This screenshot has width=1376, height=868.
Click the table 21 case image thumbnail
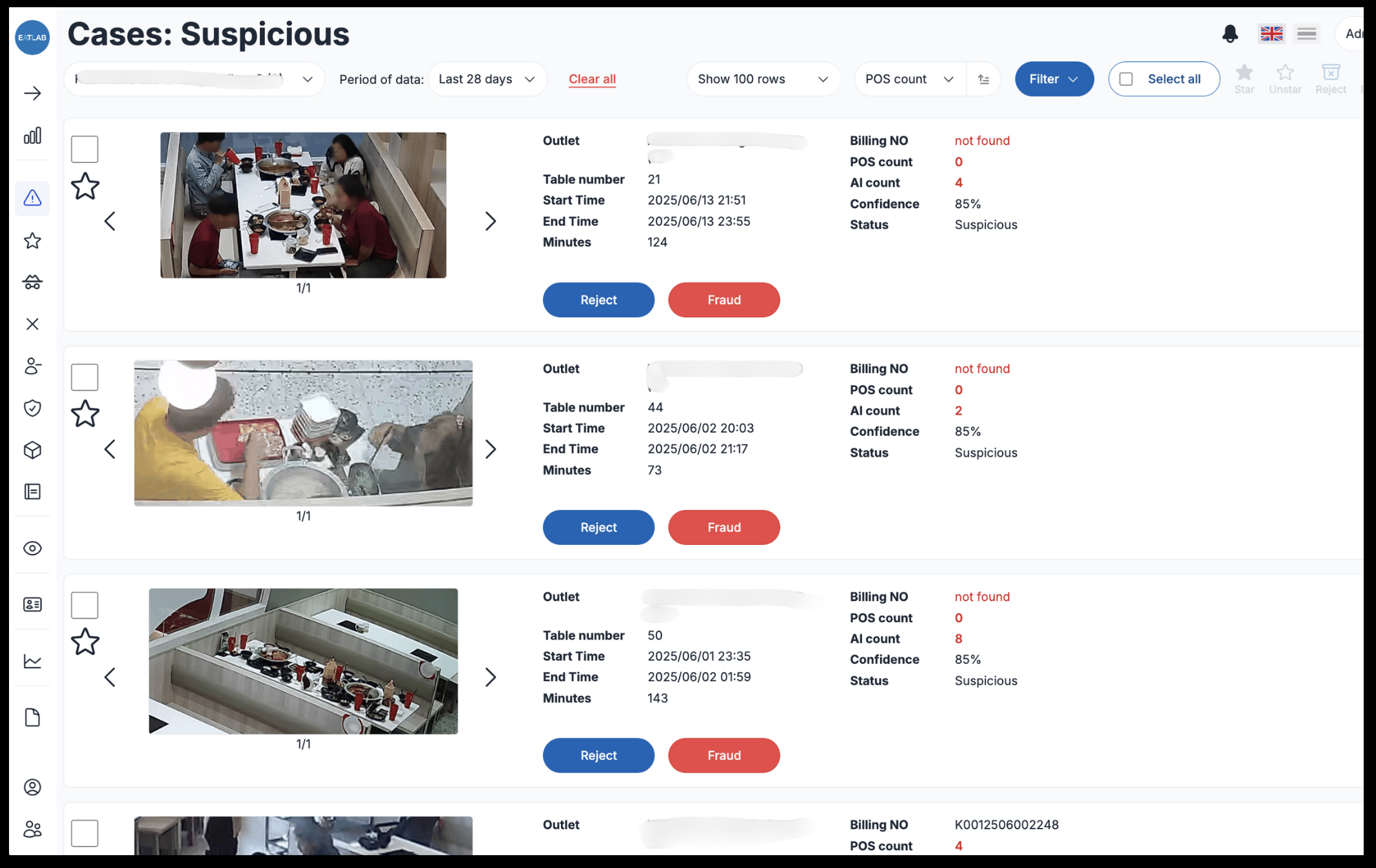coord(303,205)
